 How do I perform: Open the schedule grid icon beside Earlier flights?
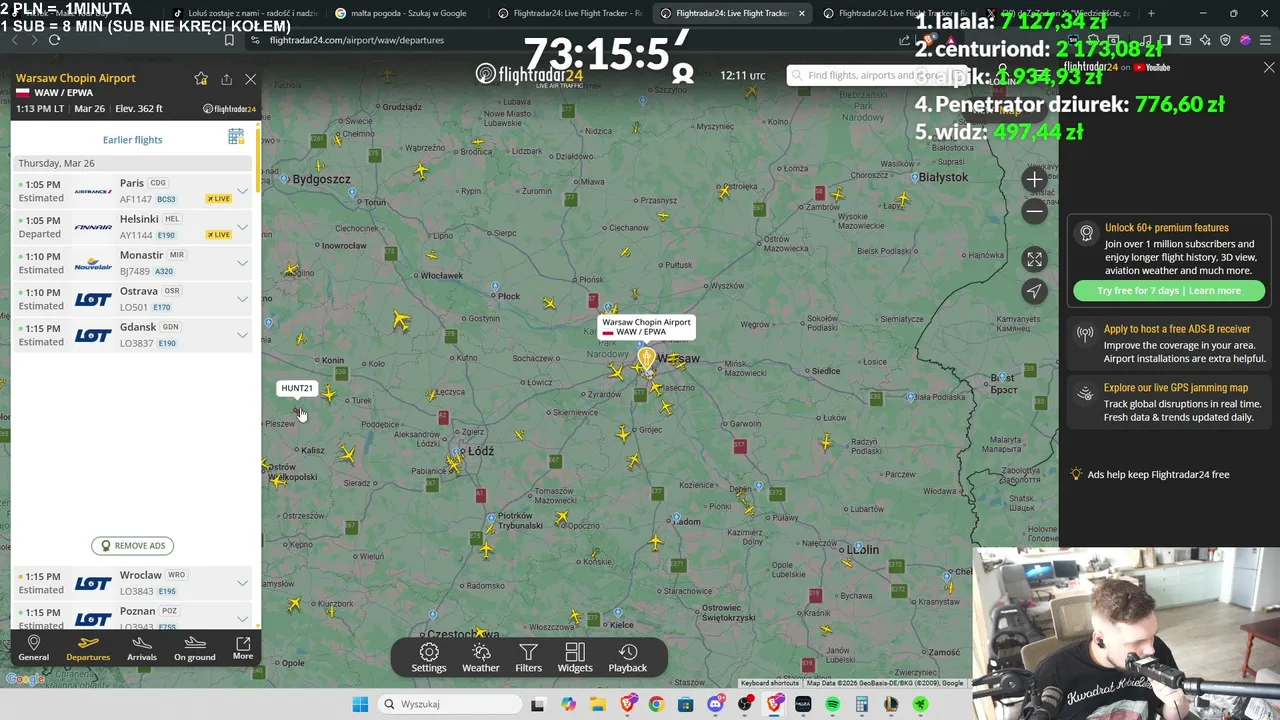(236, 137)
